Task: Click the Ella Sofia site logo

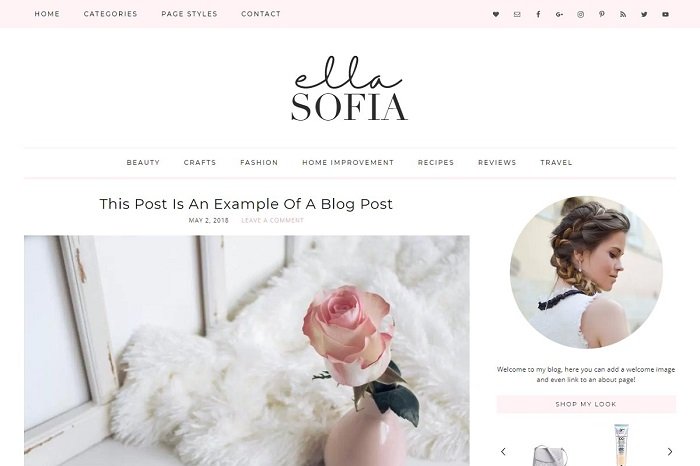Action: (x=349, y=88)
